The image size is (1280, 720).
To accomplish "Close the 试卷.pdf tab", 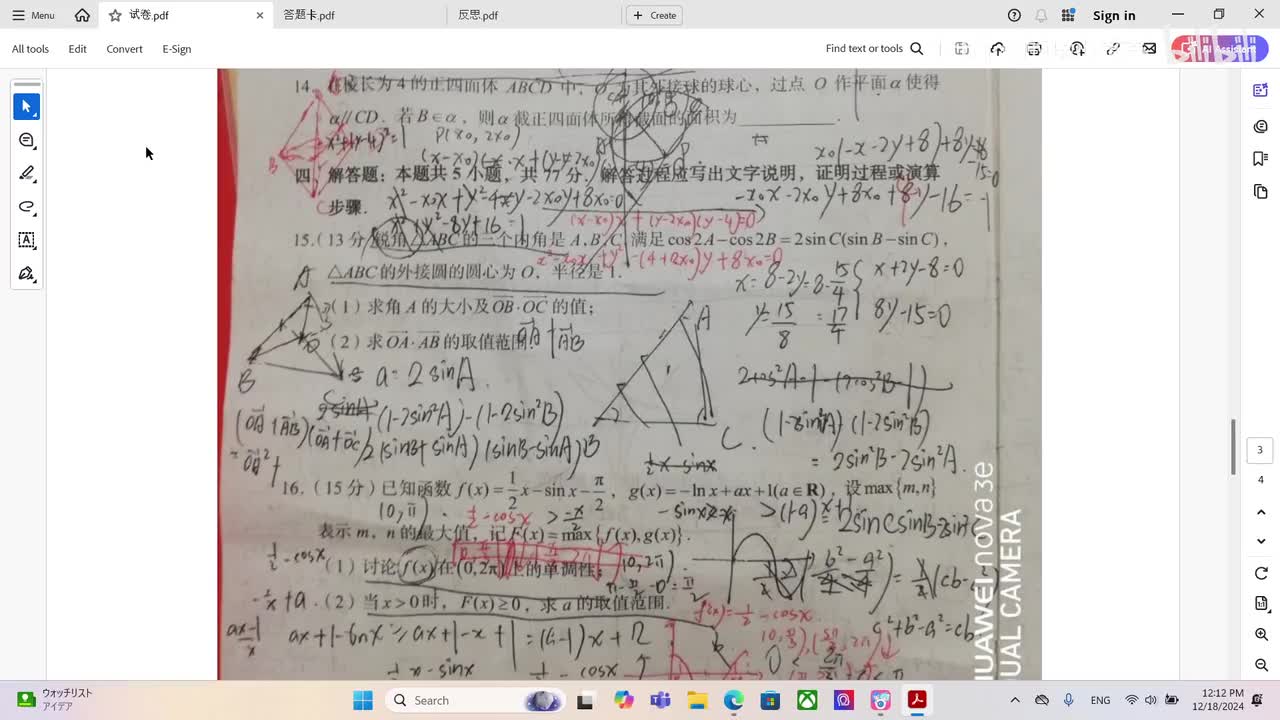I will (260, 15).
